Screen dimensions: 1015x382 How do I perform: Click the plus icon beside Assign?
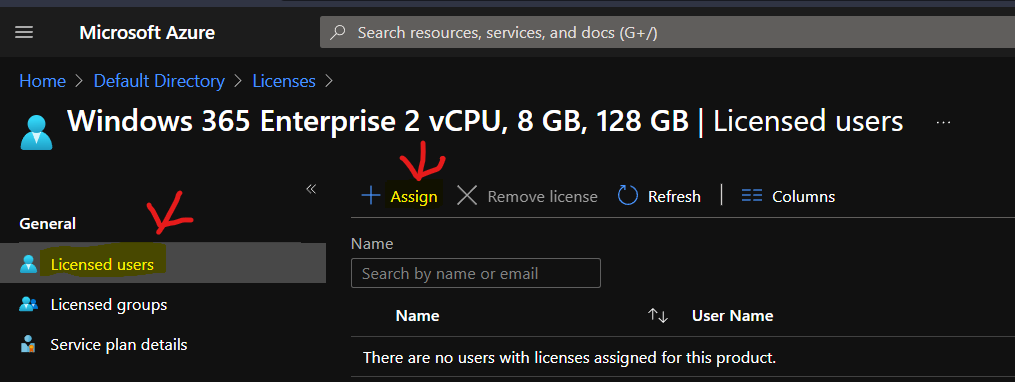click(x=370, y=196)
